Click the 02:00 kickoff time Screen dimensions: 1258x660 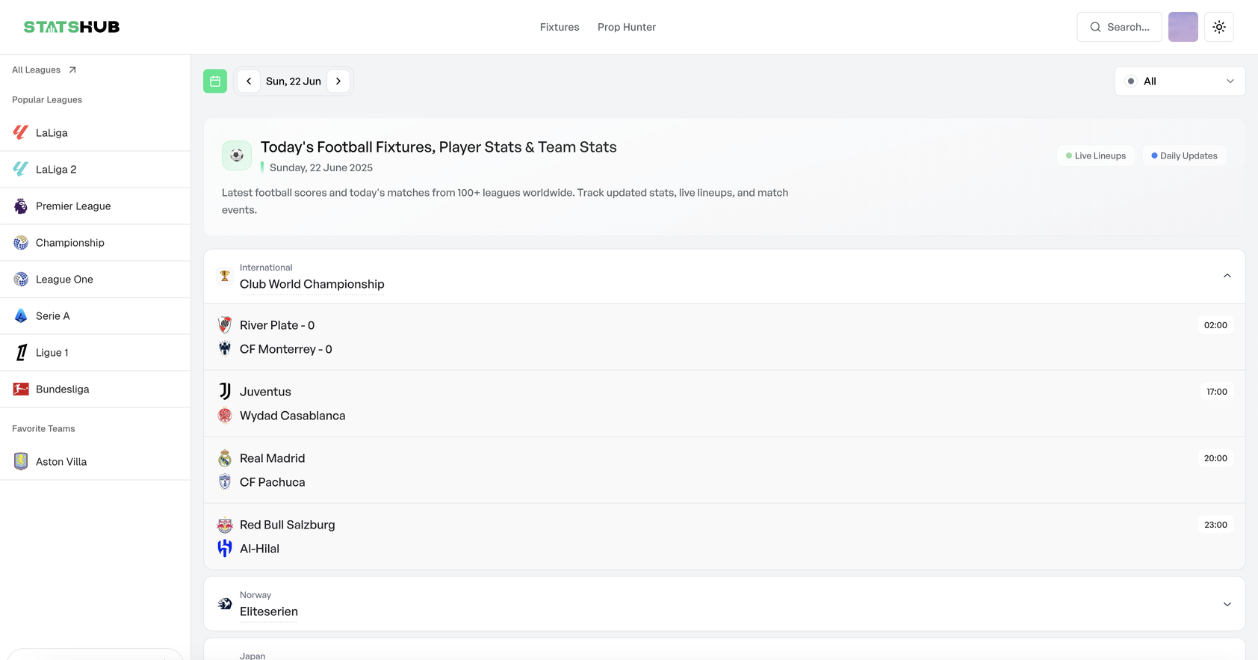coord(1216,325)
